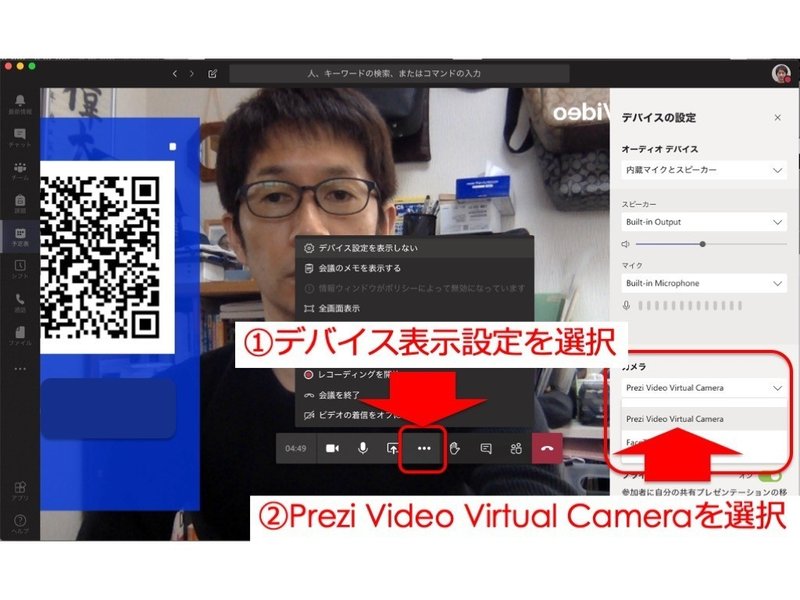Expand the audio device dropdown
Viewport: 800px width, 600px height.
[704, 170]
